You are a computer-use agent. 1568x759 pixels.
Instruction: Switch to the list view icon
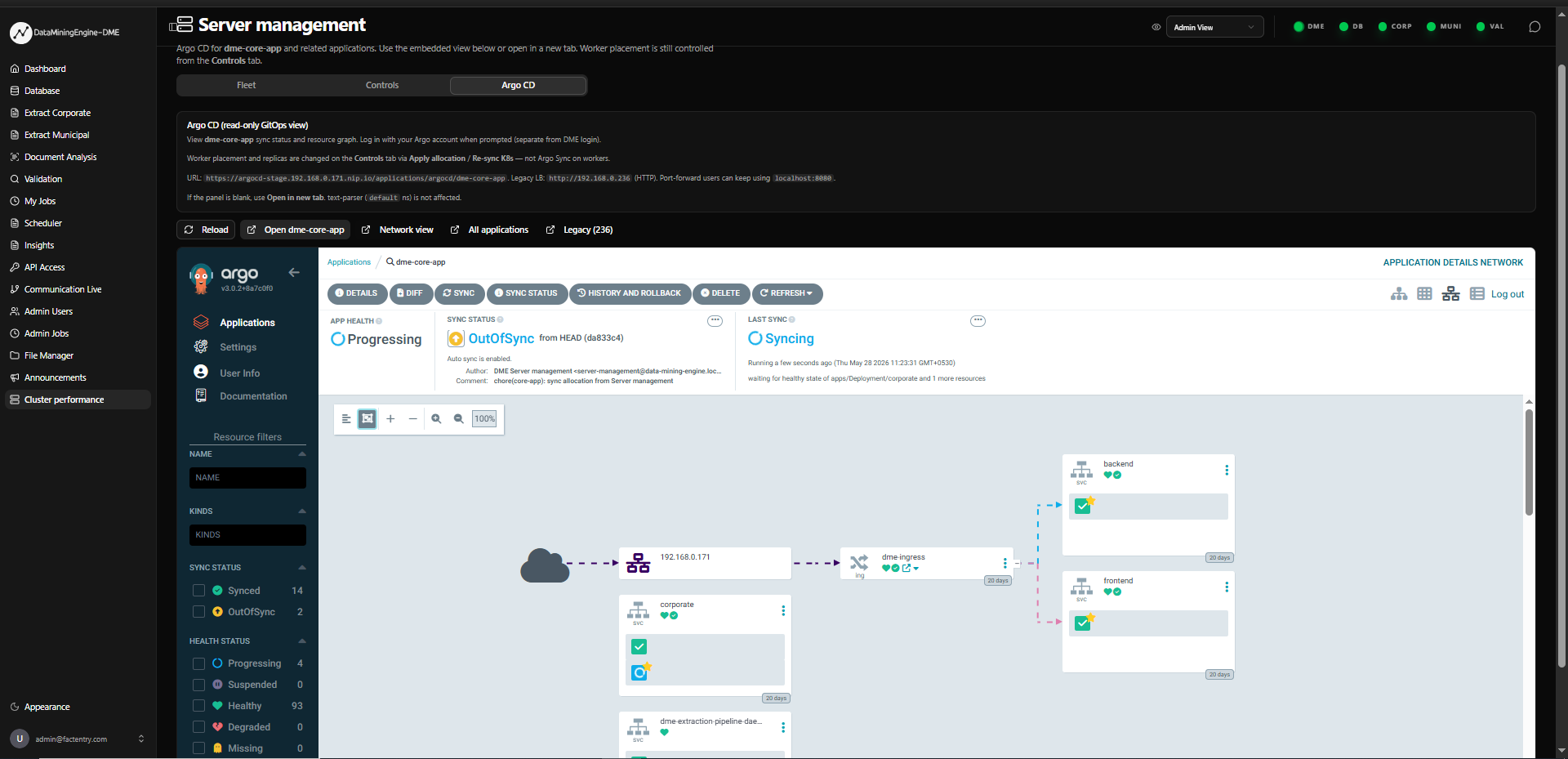click(1477, 294)
